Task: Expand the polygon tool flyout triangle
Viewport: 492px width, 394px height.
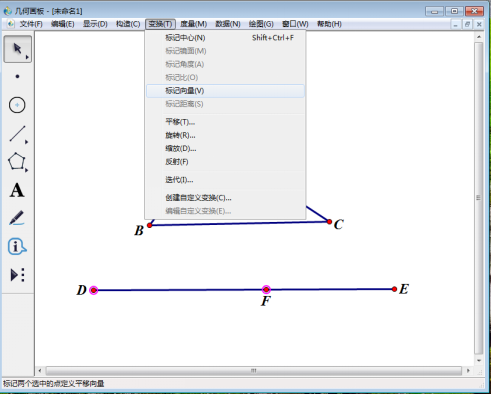Action: pos(27,170)
